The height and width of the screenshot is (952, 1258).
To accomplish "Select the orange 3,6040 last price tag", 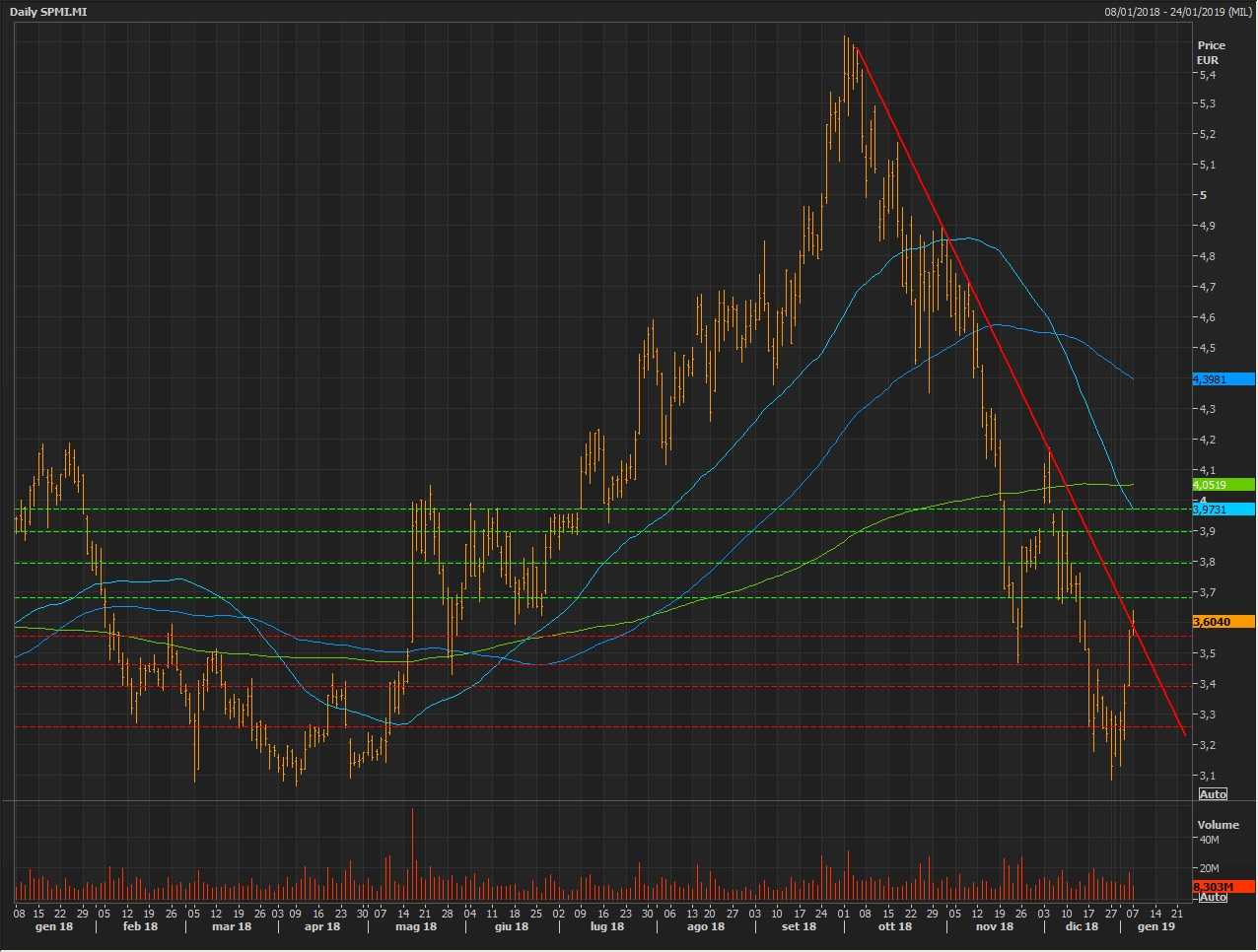I will pos(1223,622).
